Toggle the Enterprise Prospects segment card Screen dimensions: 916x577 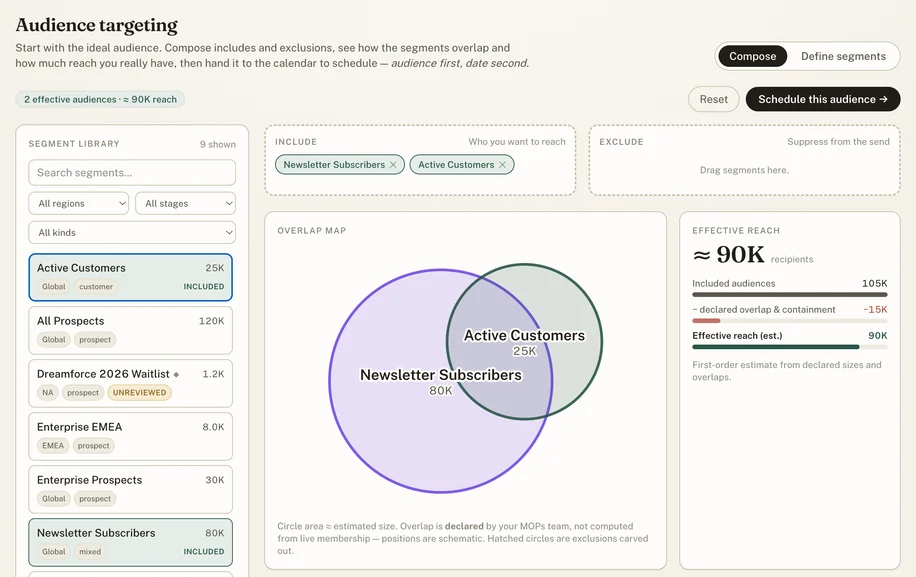coord(130,489)
